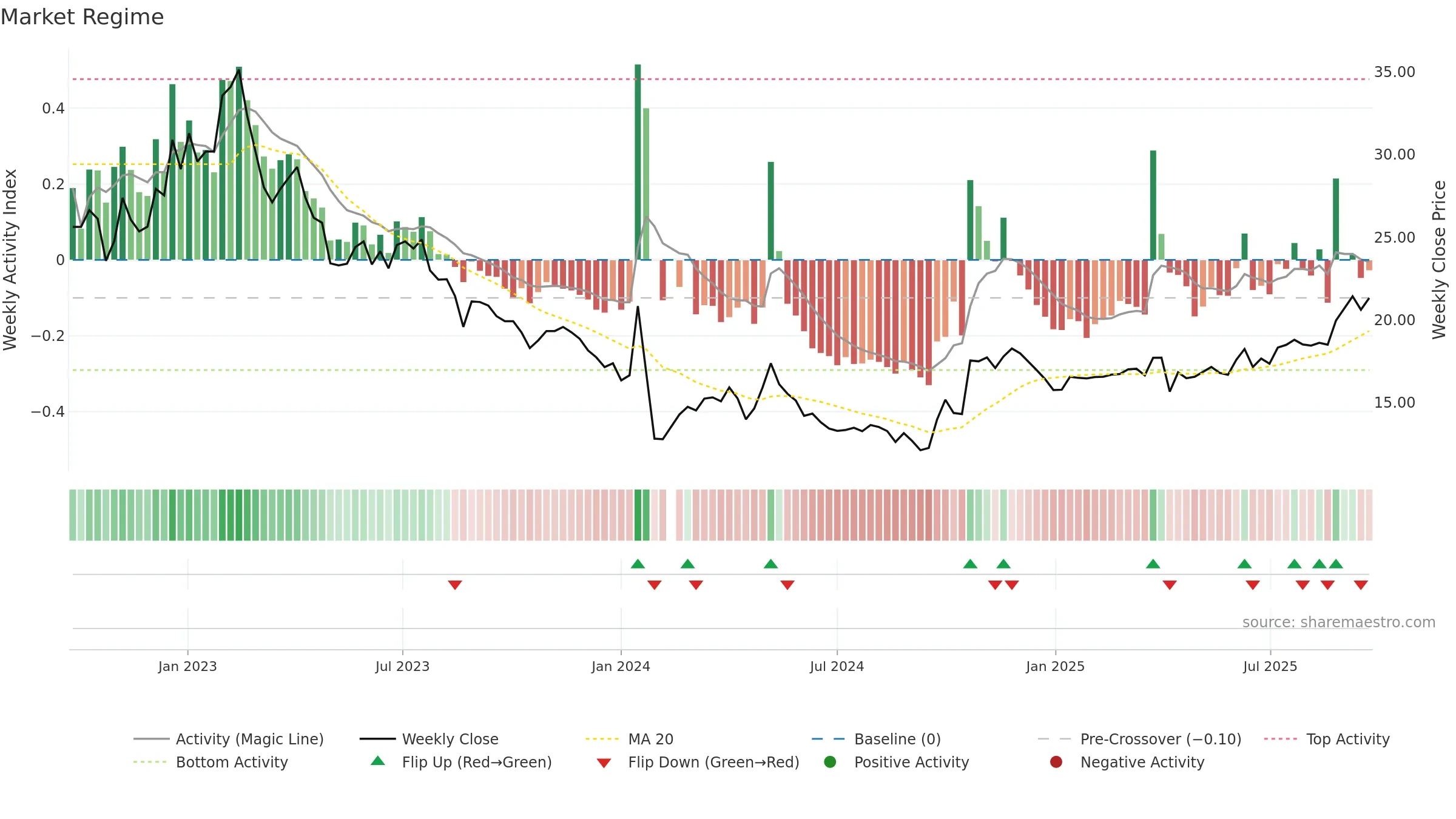Screen dimensions: 1456x819
Task: Click the 25.00 price axis value
Action: tap(1394, 238)
